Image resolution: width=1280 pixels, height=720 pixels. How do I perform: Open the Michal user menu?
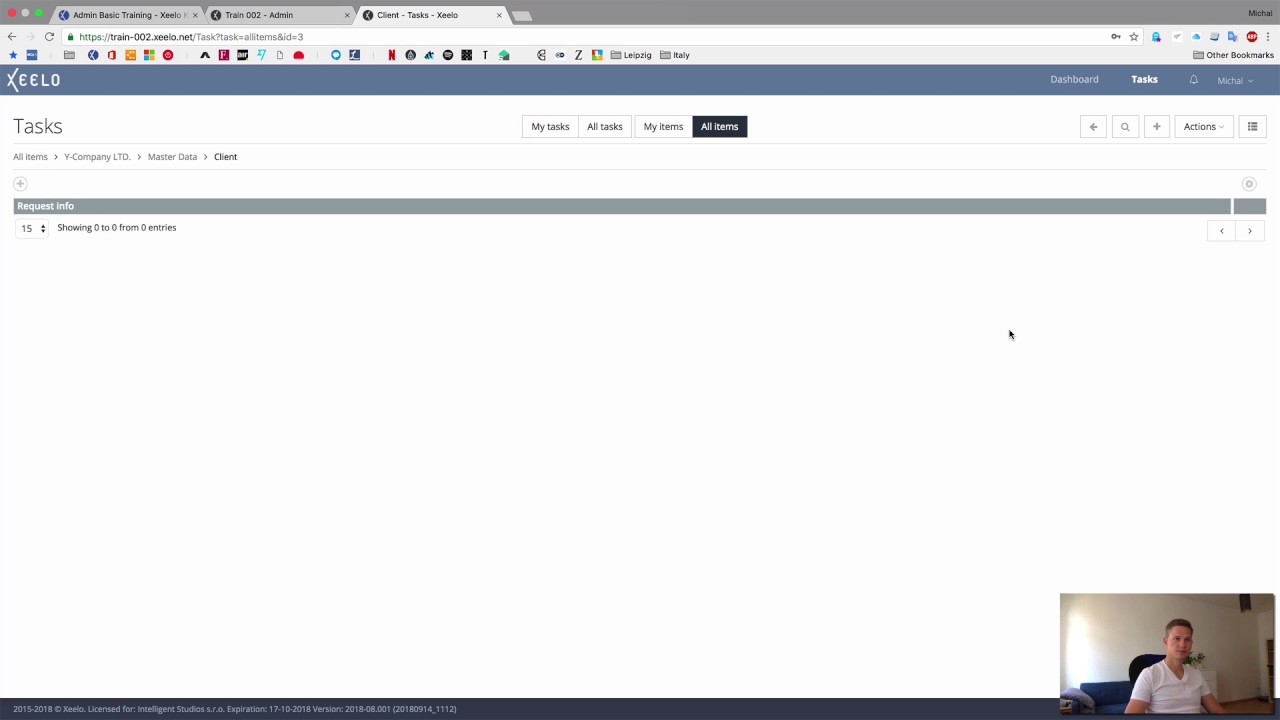1235,81
